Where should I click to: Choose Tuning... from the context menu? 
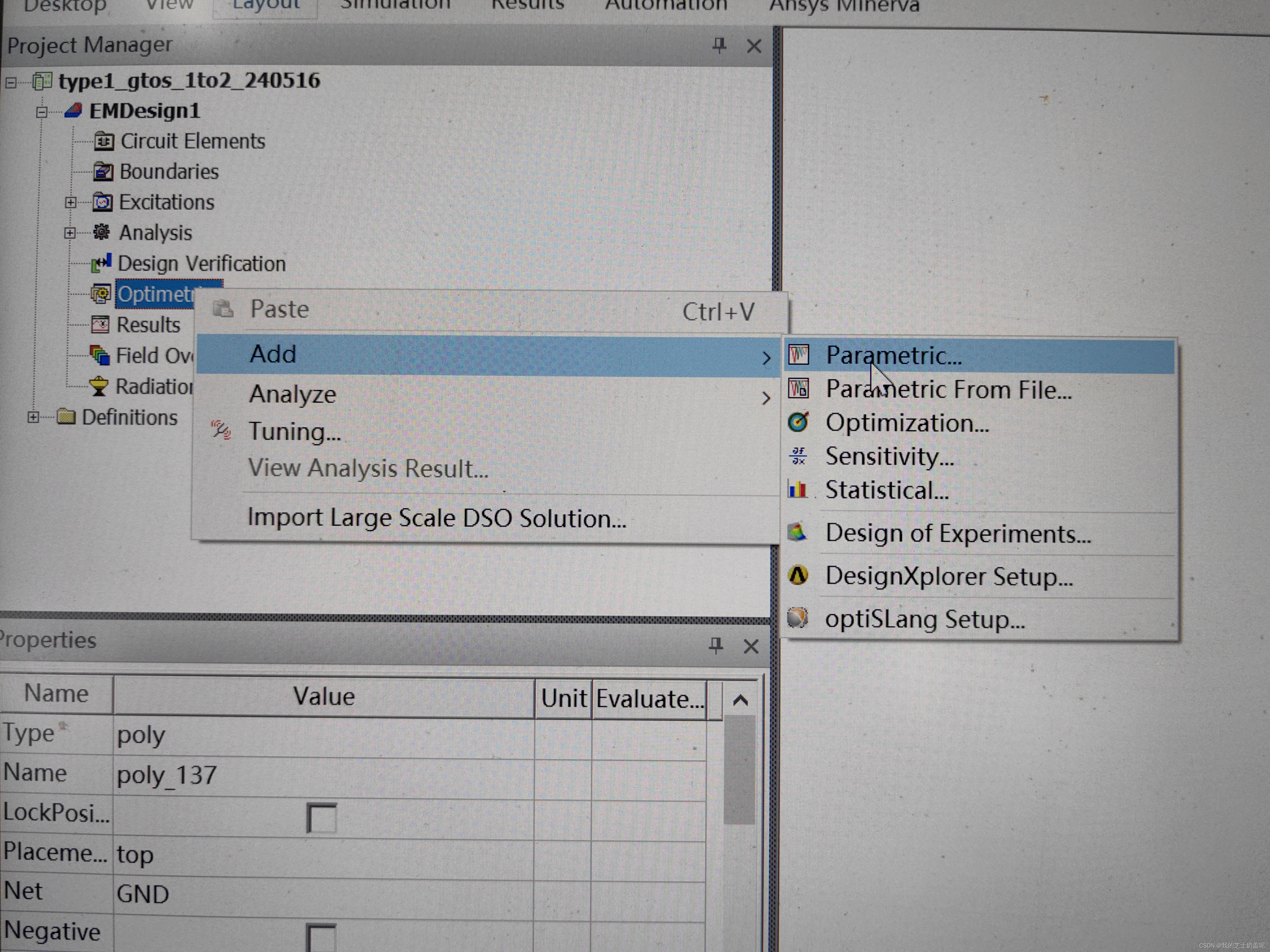295,431
